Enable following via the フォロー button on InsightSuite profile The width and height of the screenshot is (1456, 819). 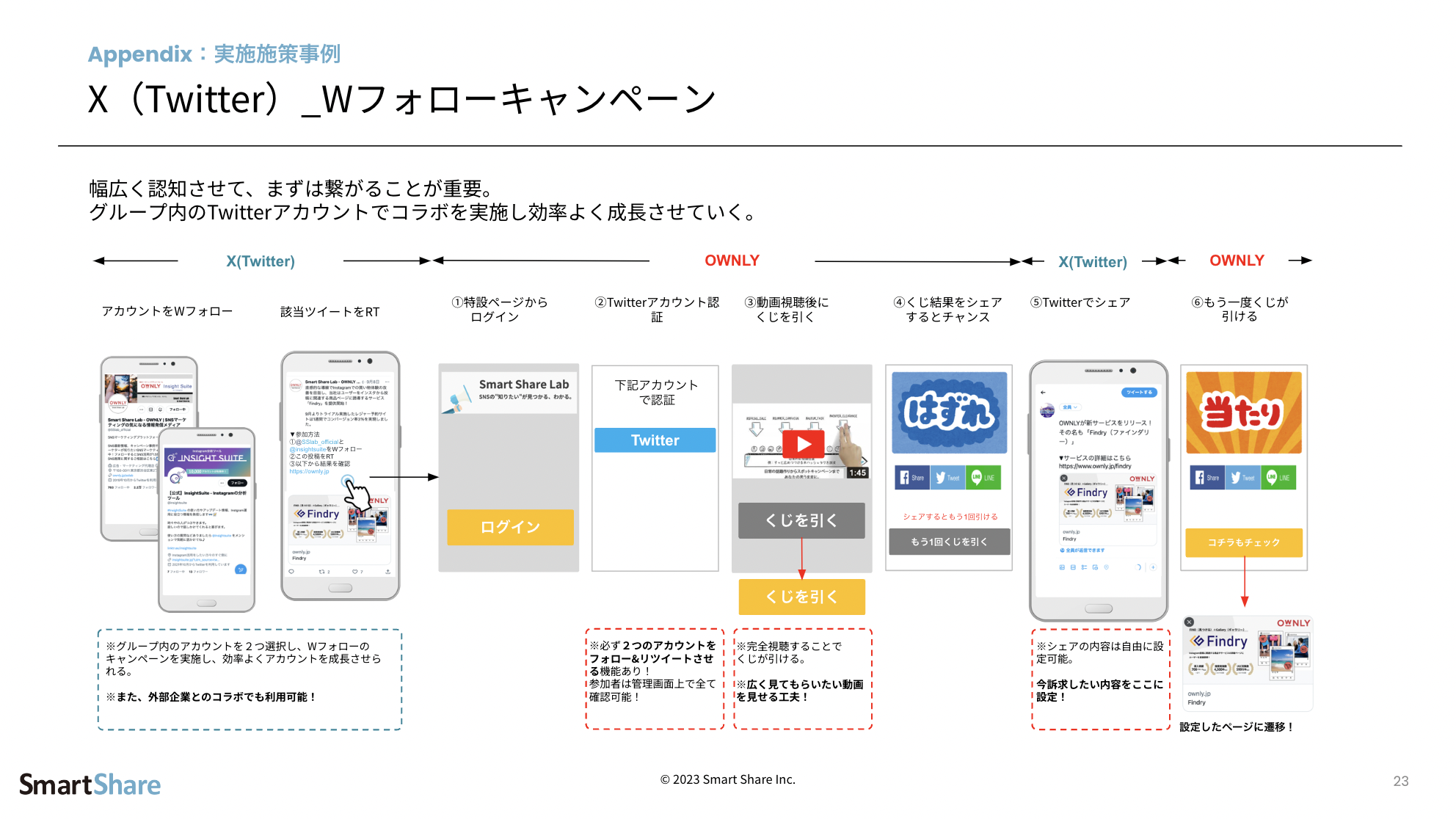[238, 483]
